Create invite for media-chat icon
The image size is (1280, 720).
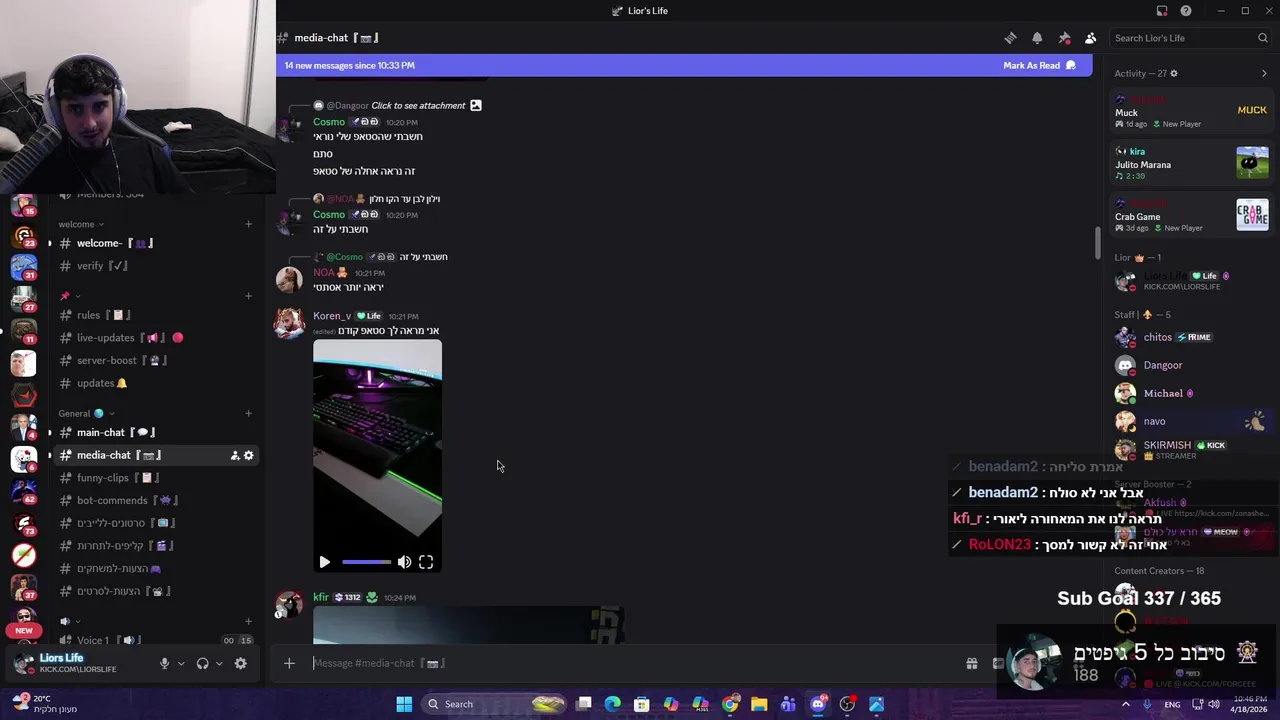(x=235, y=455)
